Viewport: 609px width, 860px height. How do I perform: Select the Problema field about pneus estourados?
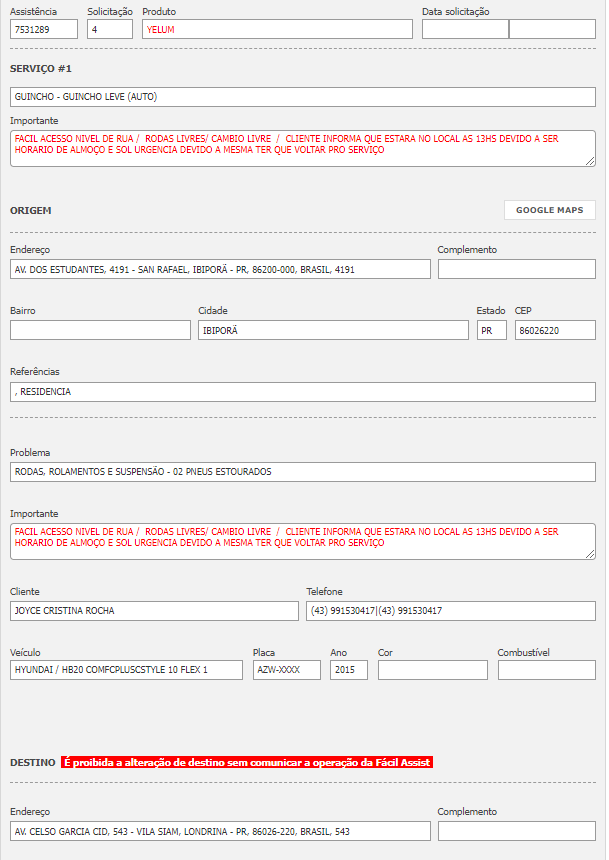(303, 472)
